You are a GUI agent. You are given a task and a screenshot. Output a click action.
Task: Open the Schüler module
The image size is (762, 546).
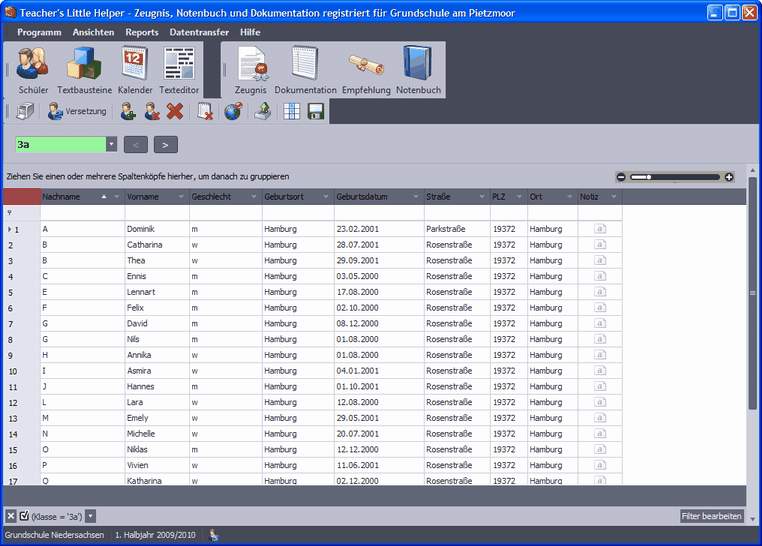(x=33, y=70)
